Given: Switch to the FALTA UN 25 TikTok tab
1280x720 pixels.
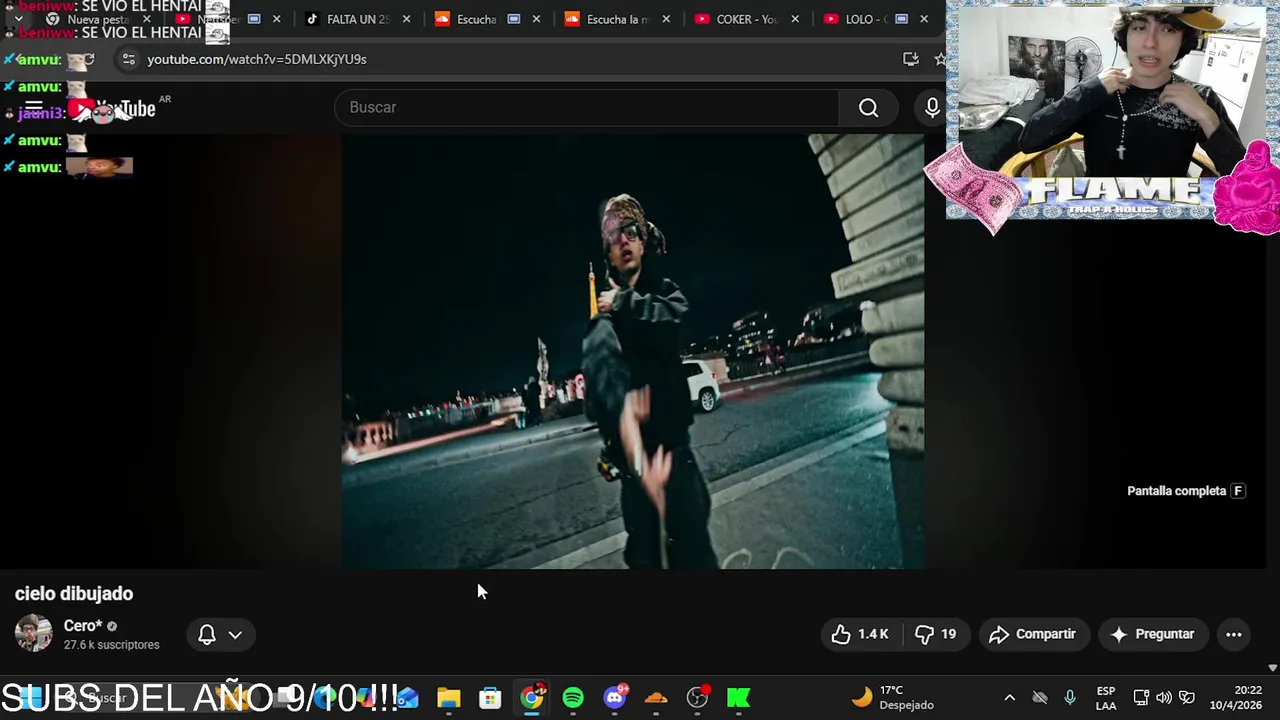Looking at the screenshot, I should click(x=357, y=19).
